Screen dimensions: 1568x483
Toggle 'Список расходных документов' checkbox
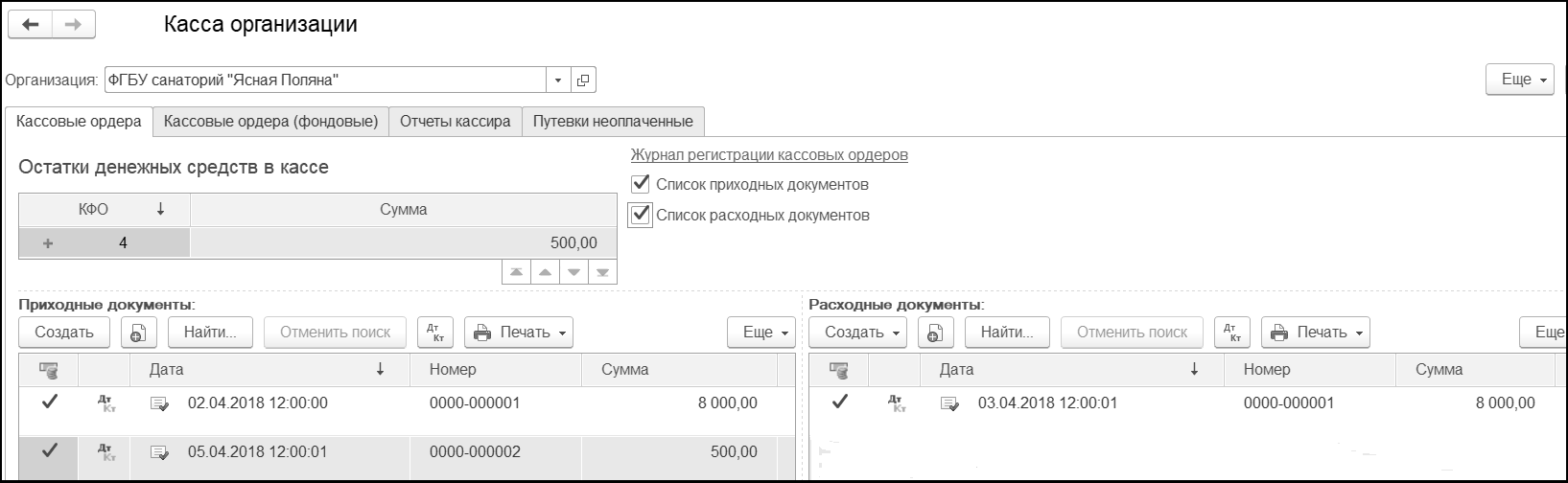pyautogui.click(x=641, y=215)
